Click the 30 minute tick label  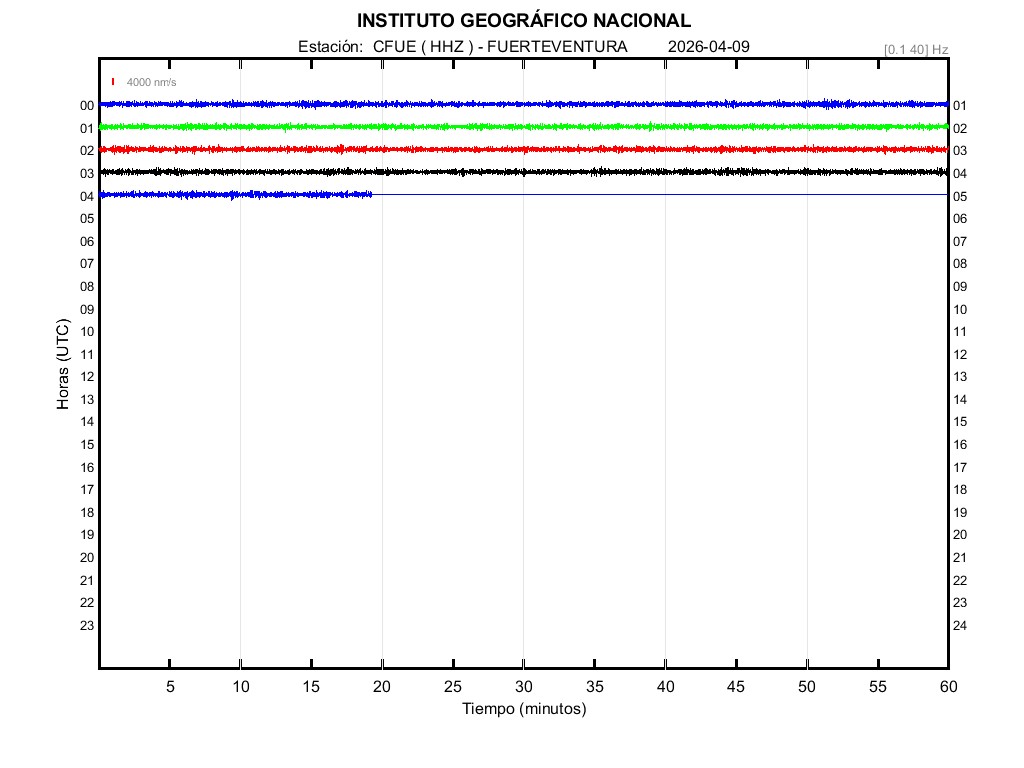[523, 687]
